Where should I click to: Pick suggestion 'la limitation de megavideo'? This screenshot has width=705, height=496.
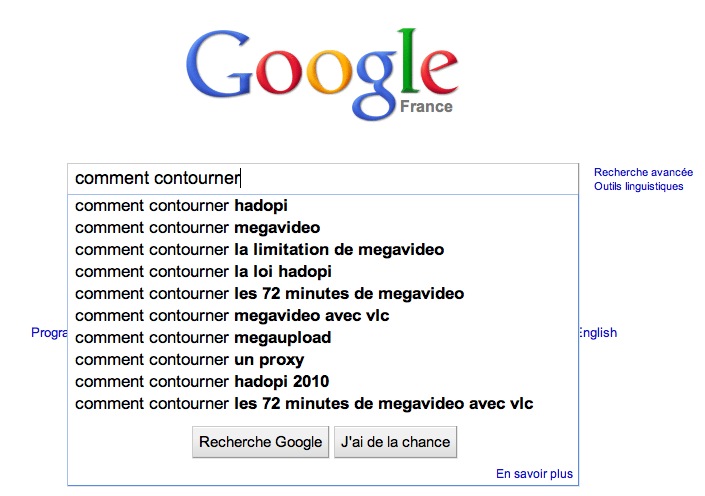click(x=259, y=250)
